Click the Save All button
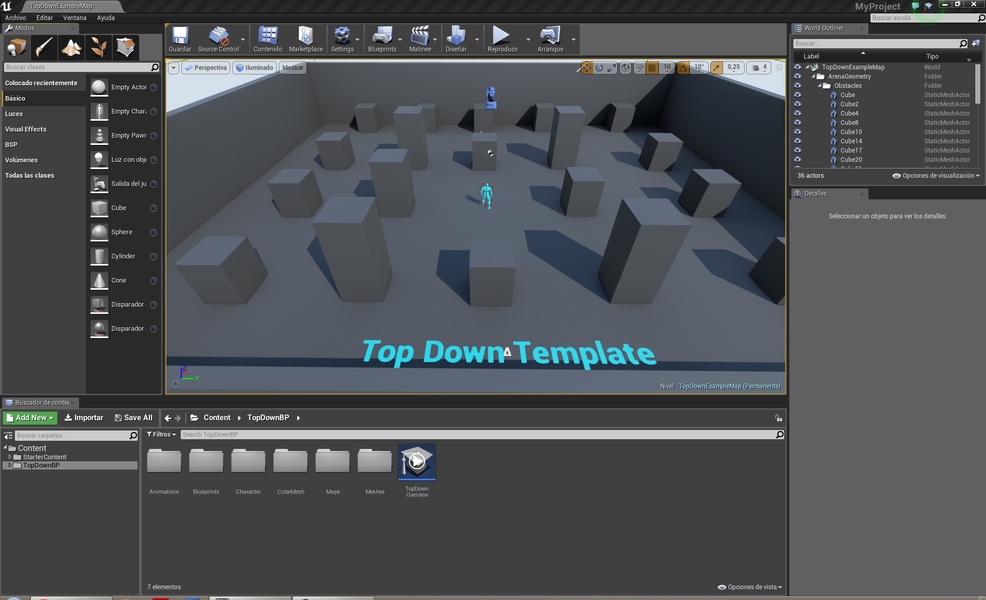This screenshot has height=600, width=986. [x=133, y=418]
